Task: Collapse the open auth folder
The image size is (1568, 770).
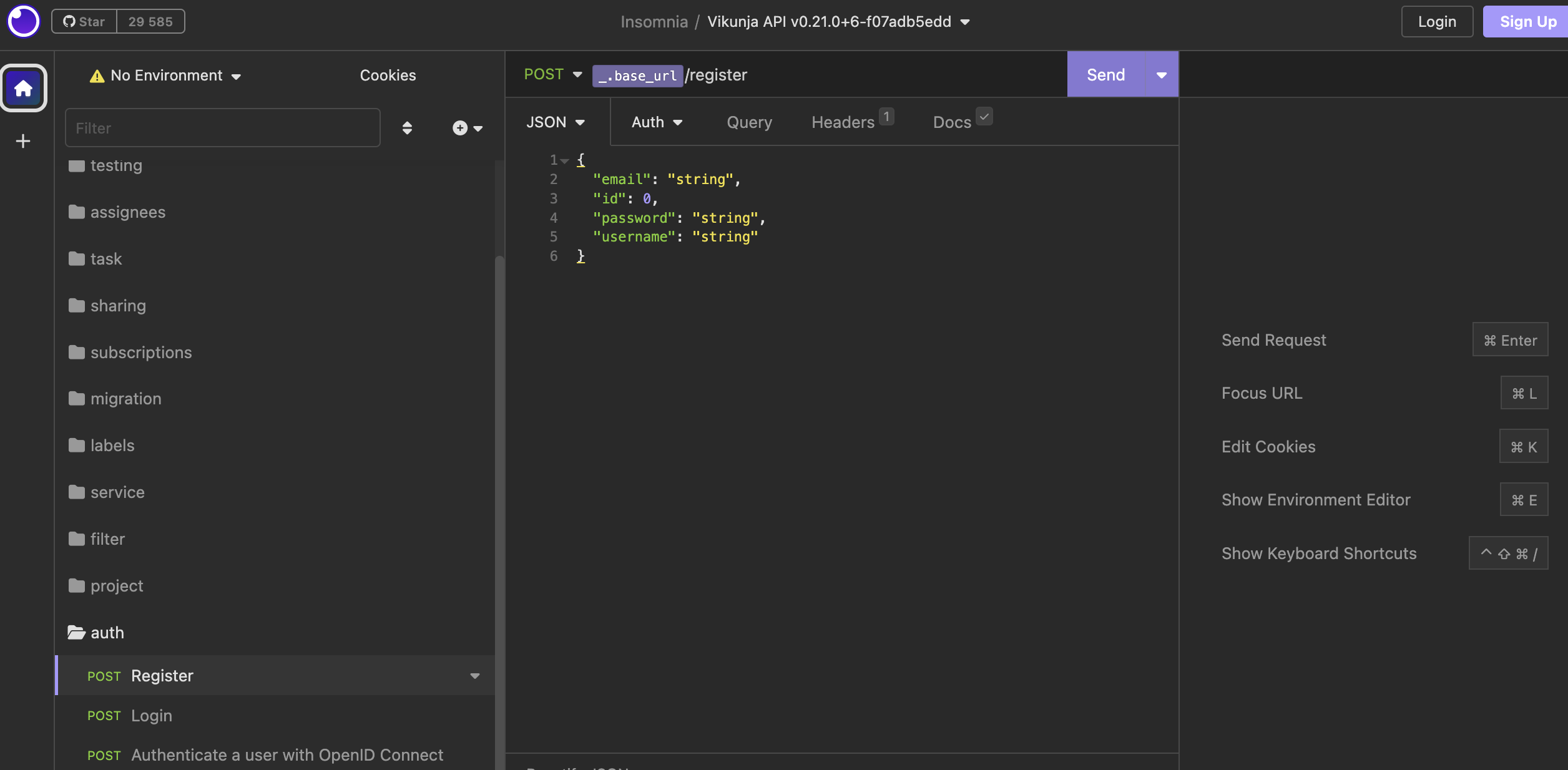Action: [107, 633]
